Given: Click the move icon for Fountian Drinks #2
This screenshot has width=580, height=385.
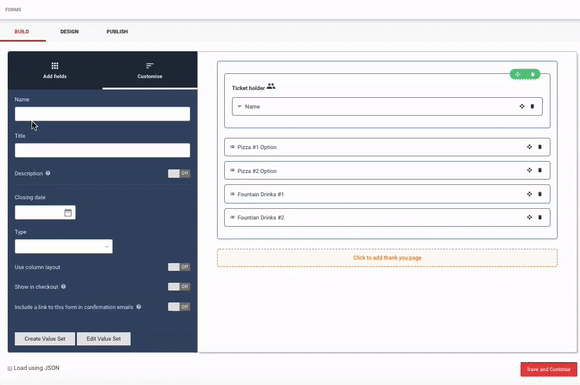Looking at the screenshot, I should (529, 217).
